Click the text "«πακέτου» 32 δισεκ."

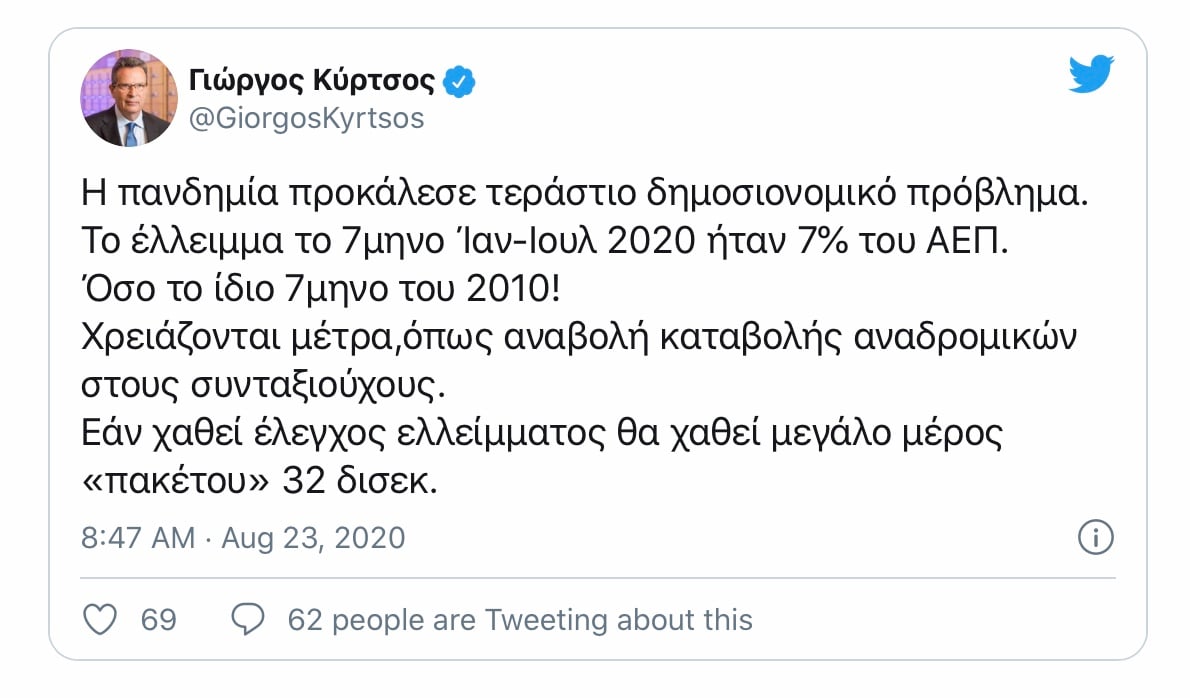[x=259, y=479]
